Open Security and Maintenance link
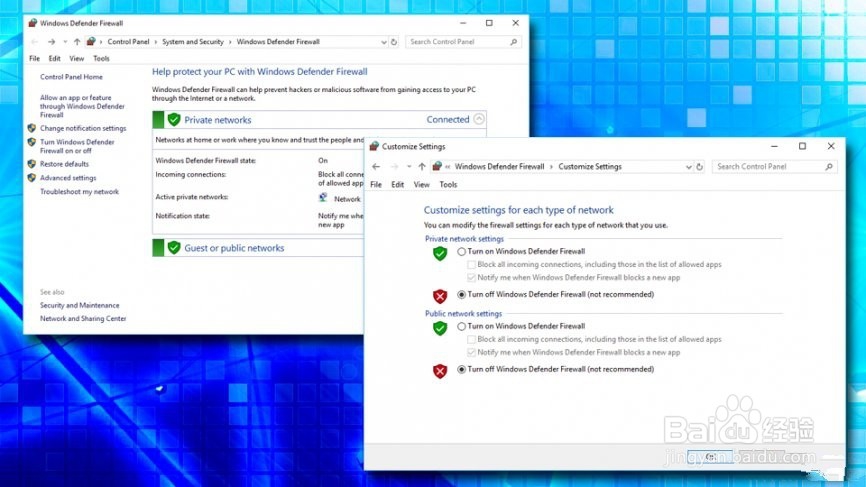 tap(80, 305)
